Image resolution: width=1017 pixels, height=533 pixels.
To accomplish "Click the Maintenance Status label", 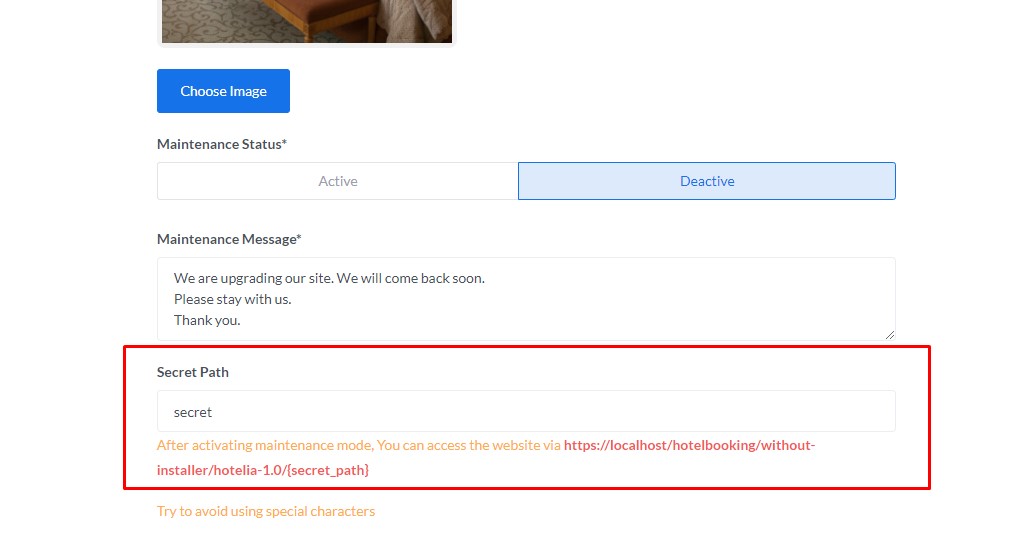I will (221, 144).
